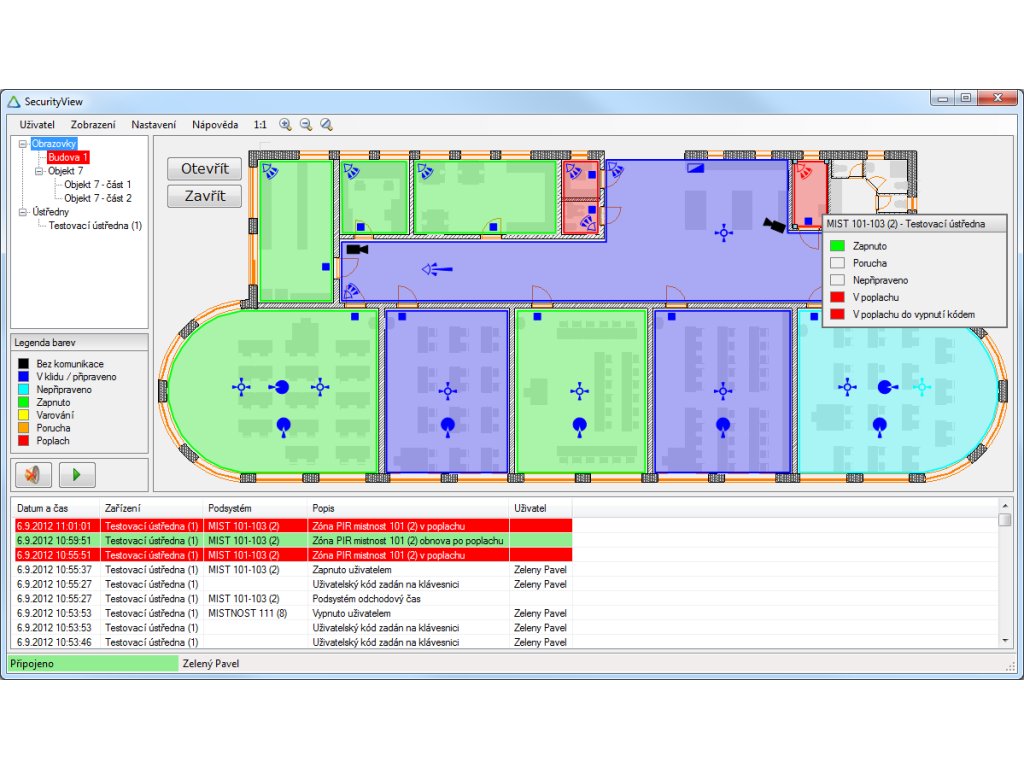Image resolution: width=1024 pixels, height=768 pixels.
Task: Click the black Bez komunikace legend swatch
Action: click(24, 364)
